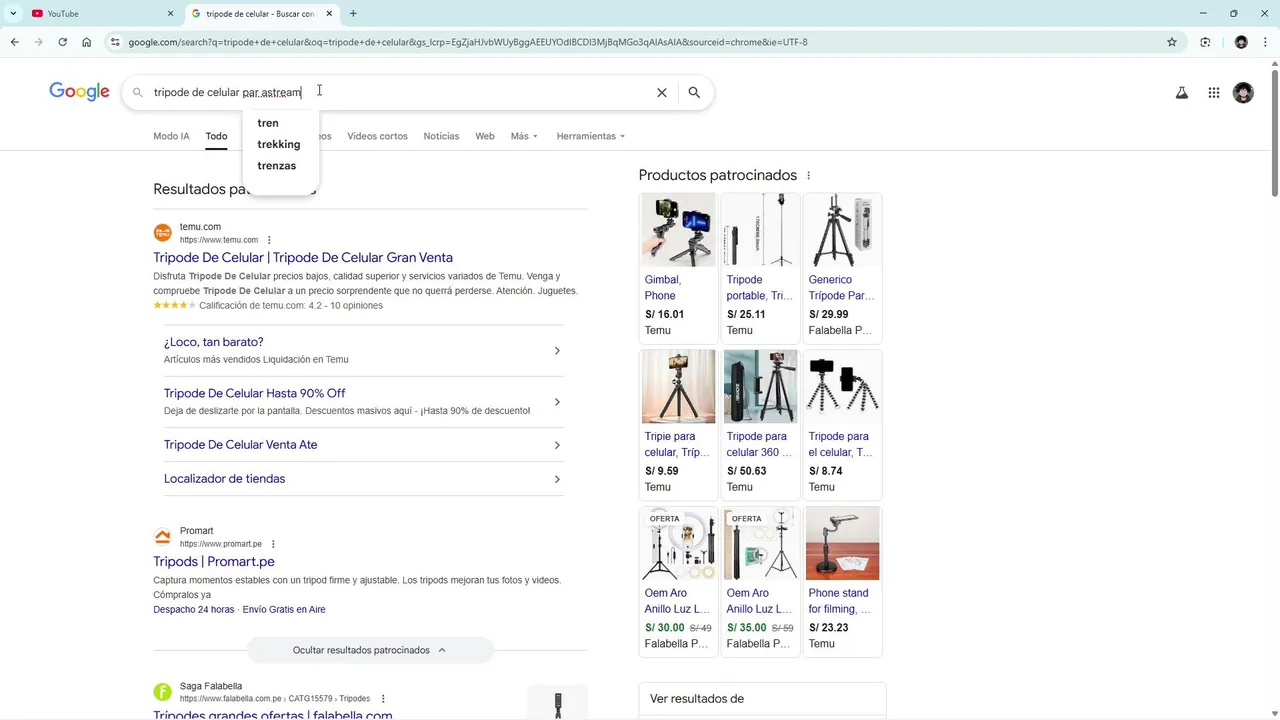This screenshot has width=1280, height=720.
Task: Select the Vídeos cortos tab
Action: tap(377, 136)
